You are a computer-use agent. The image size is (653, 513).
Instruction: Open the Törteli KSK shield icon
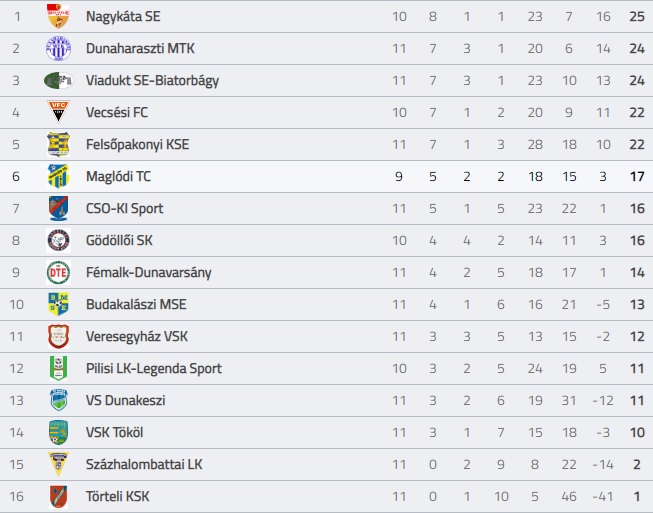click(58, 496)
